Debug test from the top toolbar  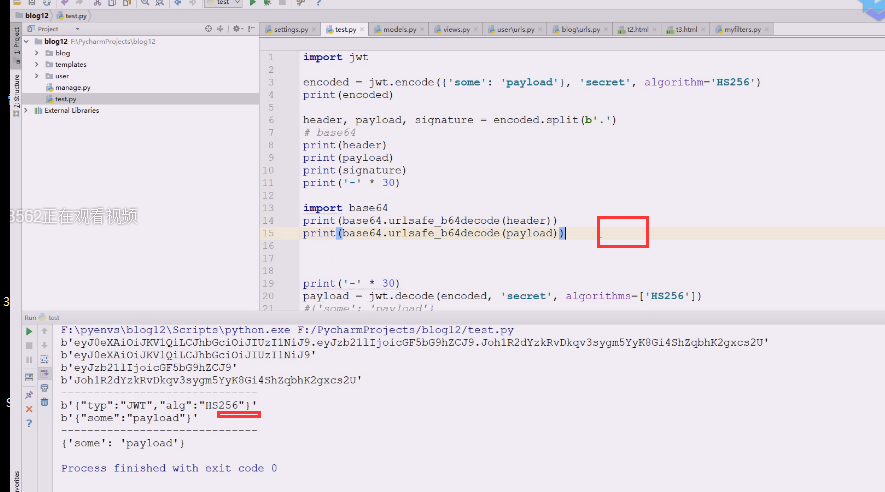pyautogui.click(x=267, y=2)
